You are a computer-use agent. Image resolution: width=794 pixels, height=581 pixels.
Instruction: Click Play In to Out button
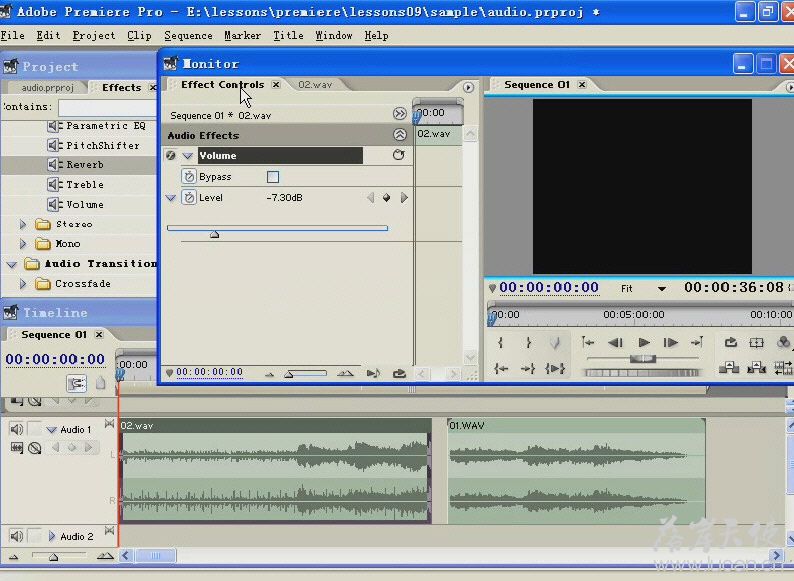click(x=555, y=369)
